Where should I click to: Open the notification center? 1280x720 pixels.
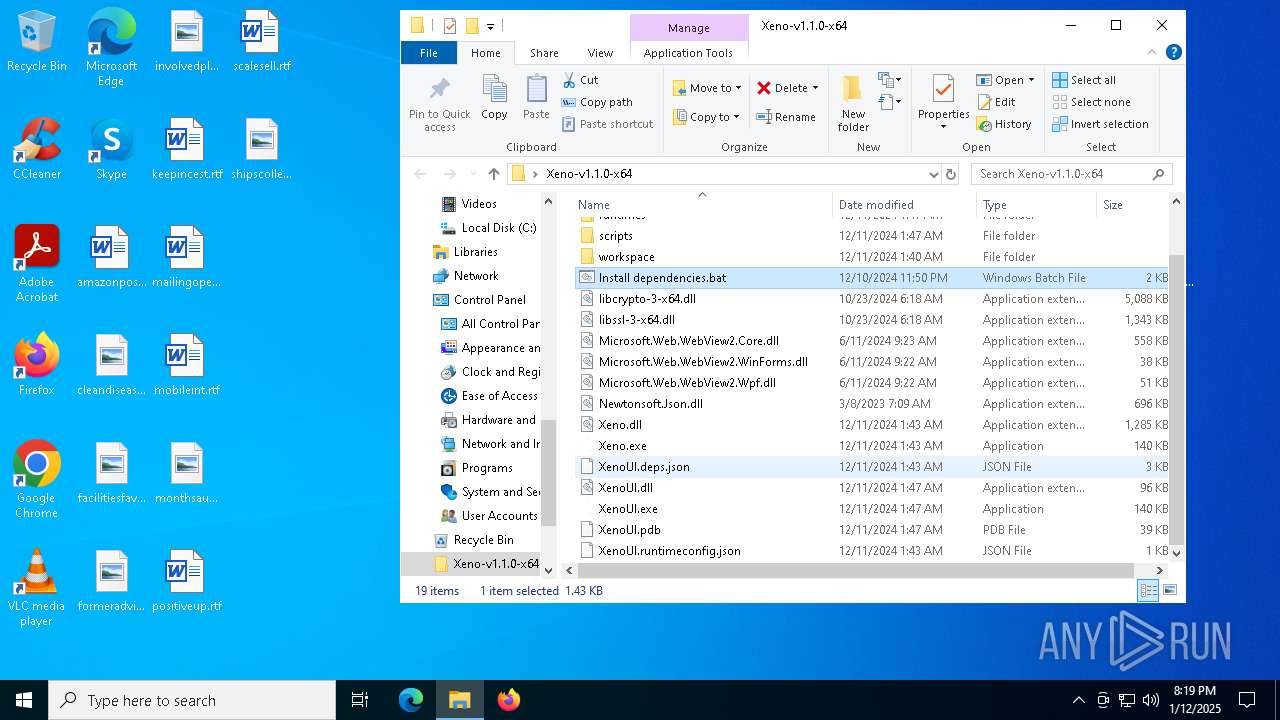tap(1247, 700)
